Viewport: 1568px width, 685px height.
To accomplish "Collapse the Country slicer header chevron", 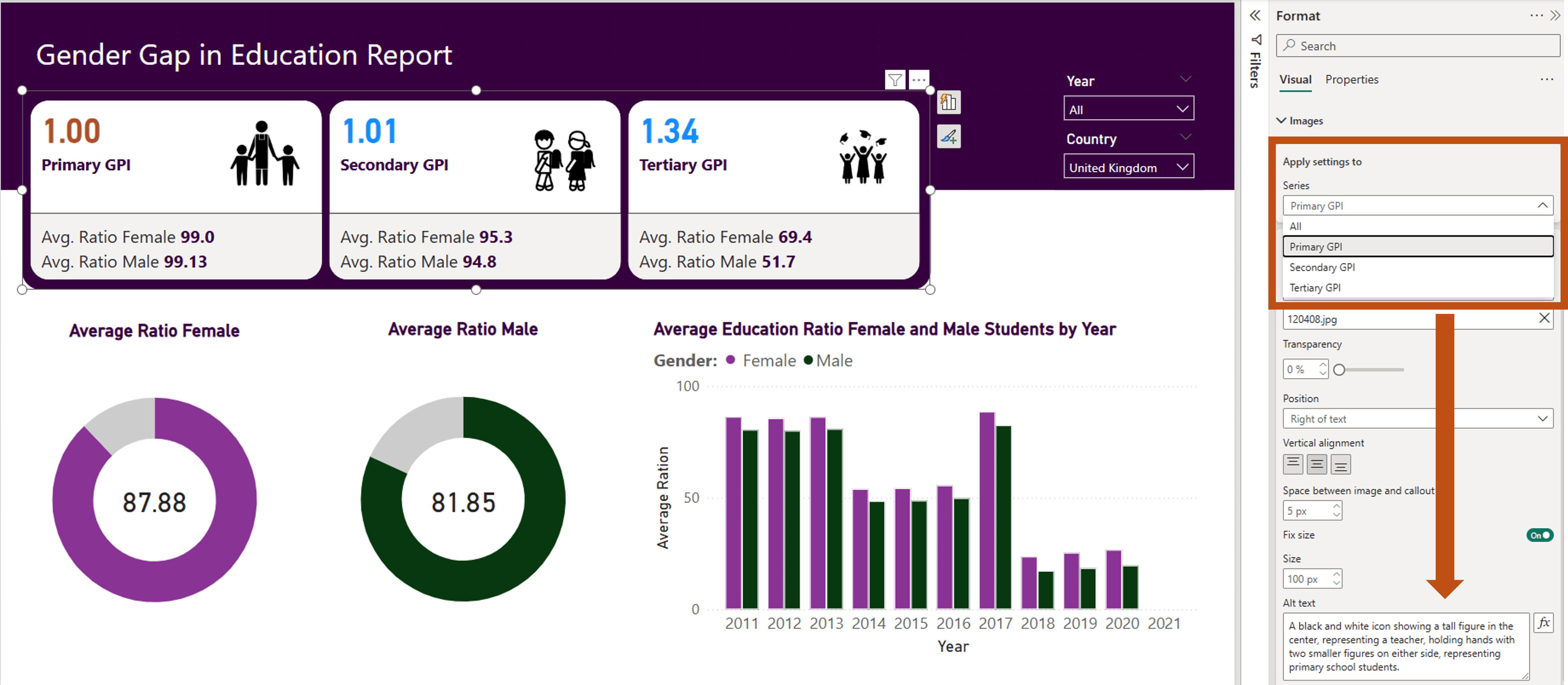I will click(1185, 137).
